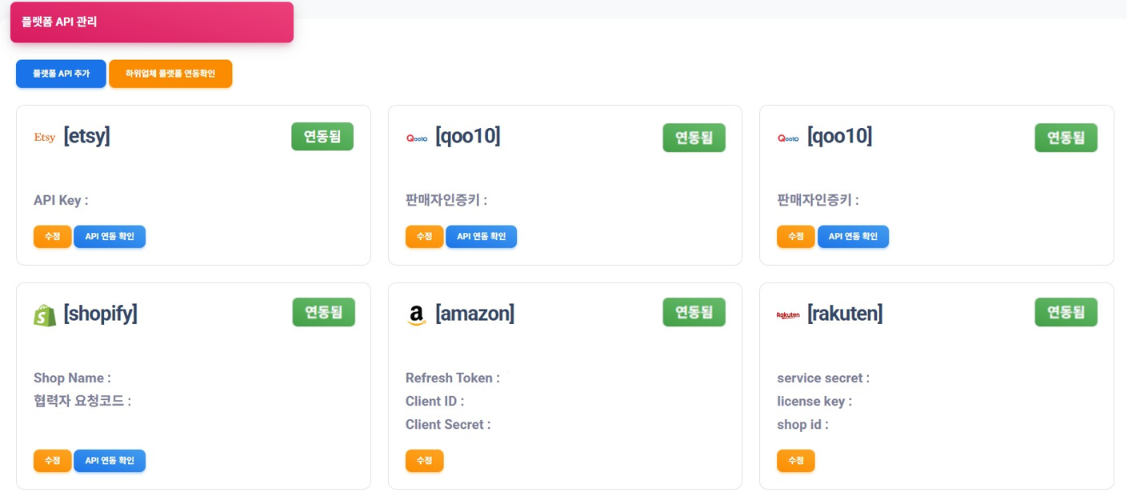This screenshot has width=1127, height=502.
Task: Click the 연동됨 badge on the rakuten card
Action: pyautogui.click(x=1066, y=312)
